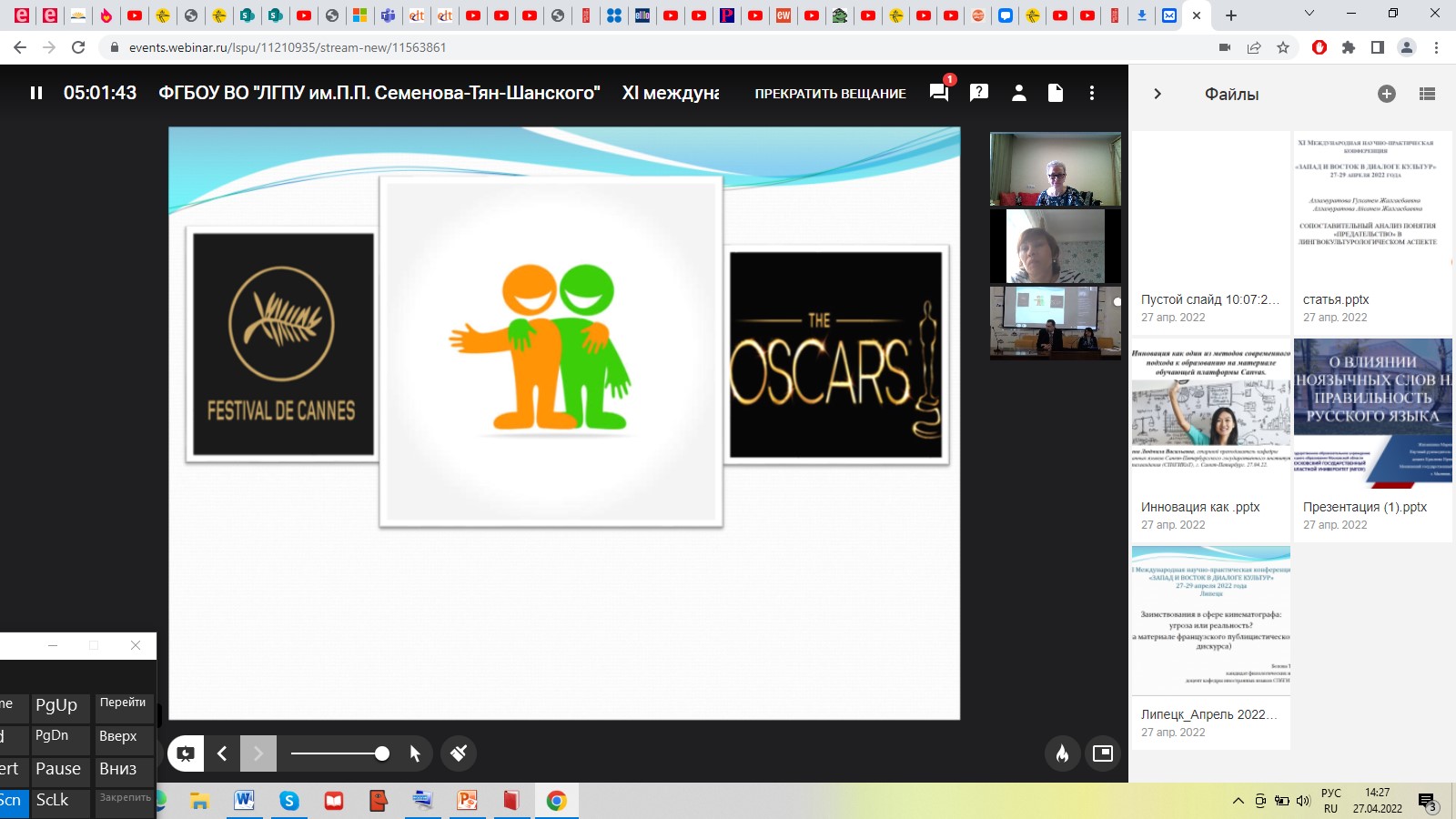Open file Инновация как .pptx
The image size is (1456, 819).
(1210, 440)
